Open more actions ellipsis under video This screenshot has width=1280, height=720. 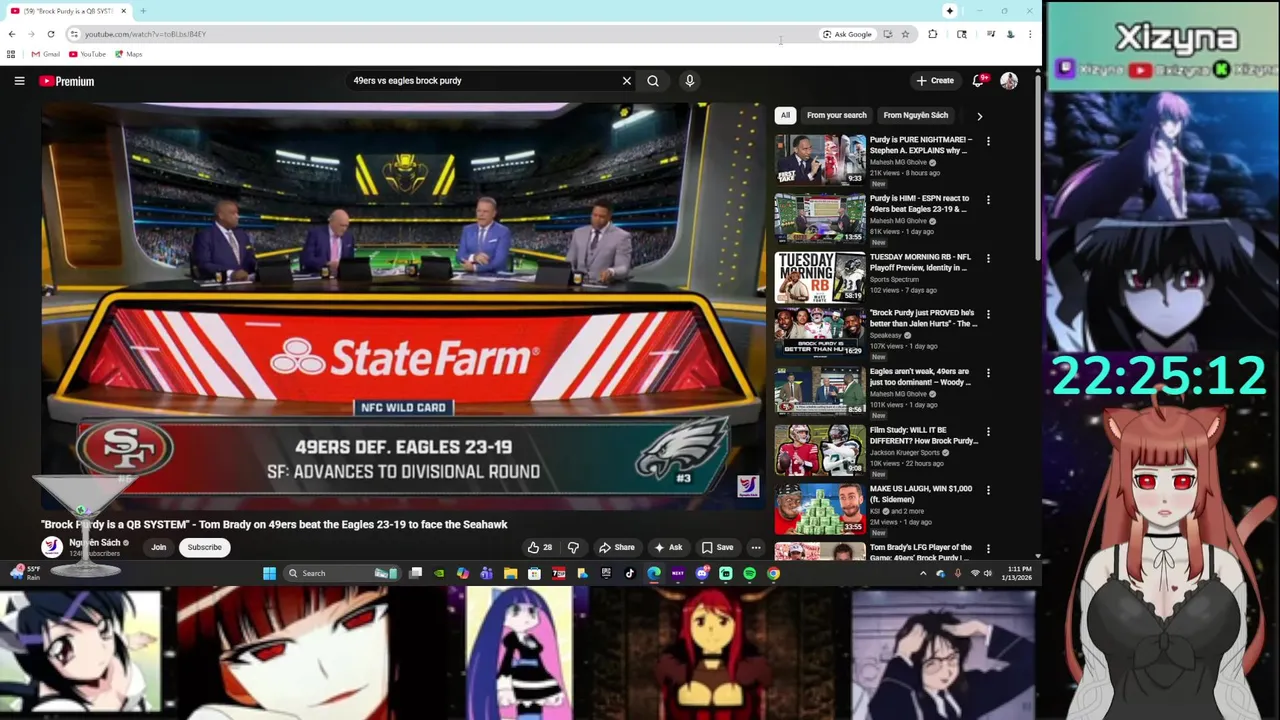(756, 547)
